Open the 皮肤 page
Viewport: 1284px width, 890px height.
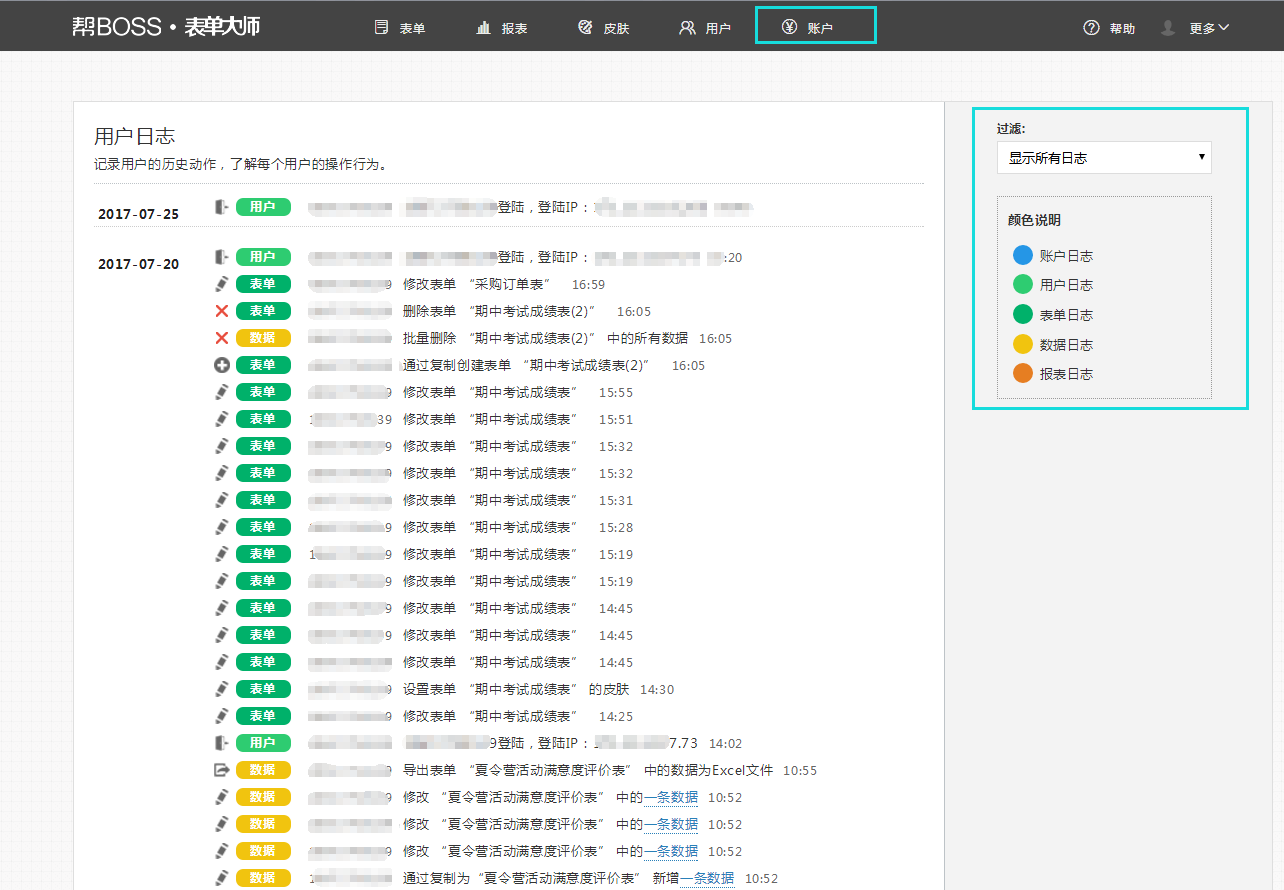tap(604, 28)
